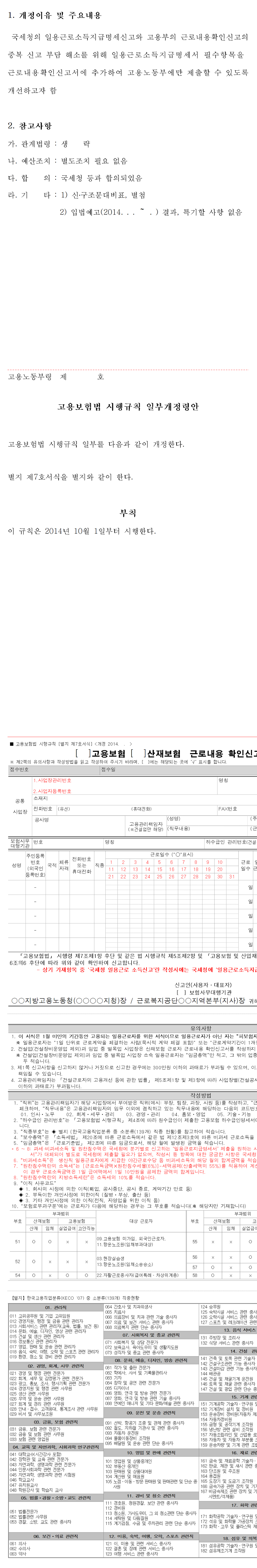Click the 직종 column header
Screen dimensions: 257x1568
click(99, 865)
